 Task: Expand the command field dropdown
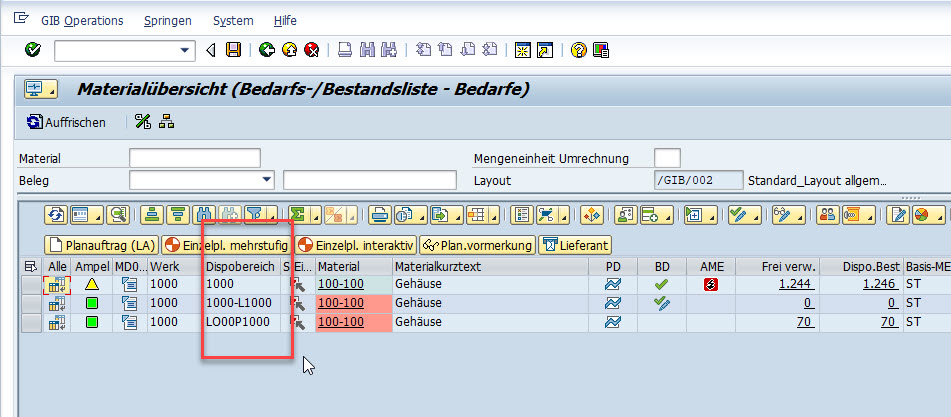pyautogui.click(x=186, y=50)
